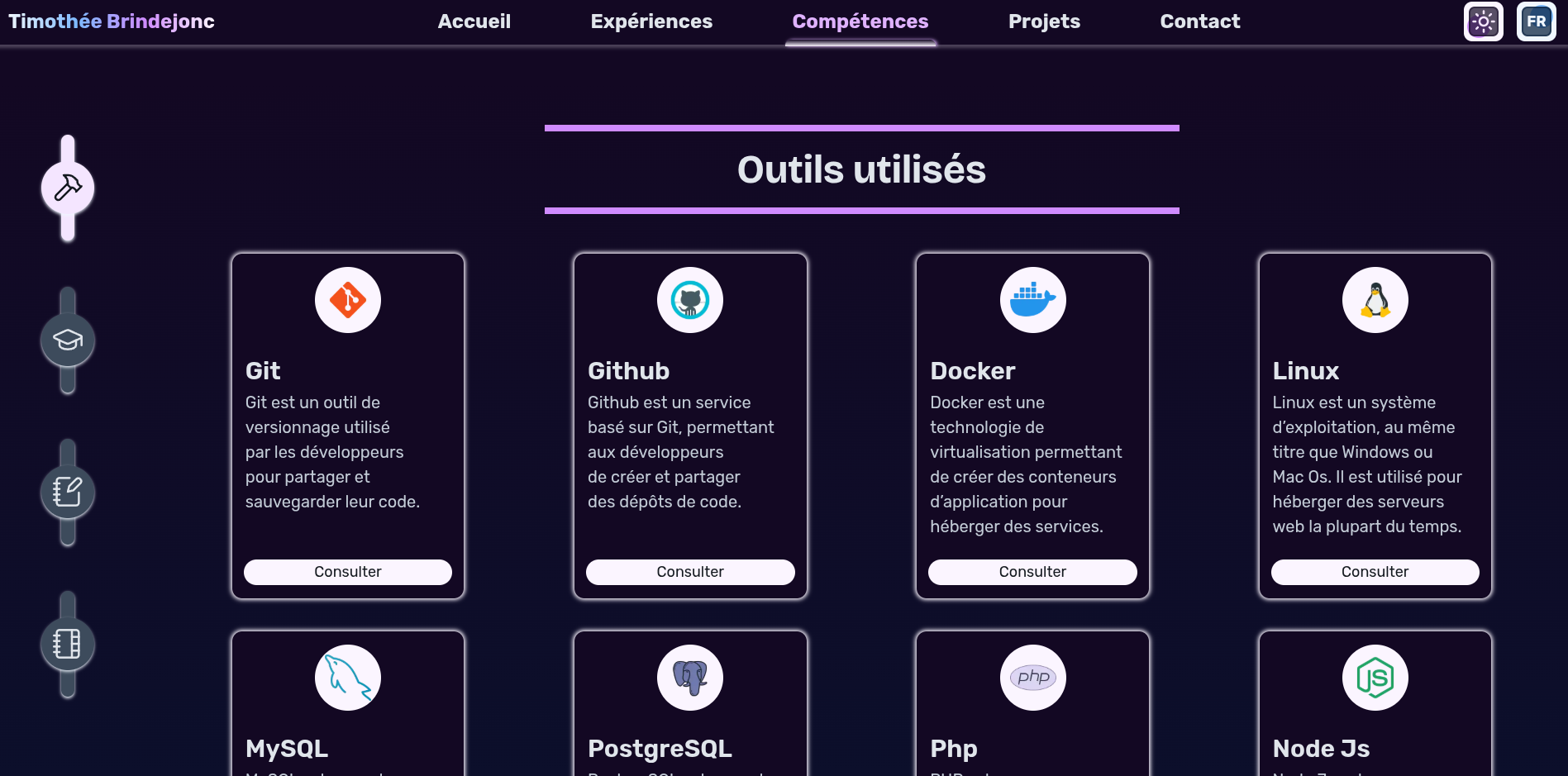Click the PostgreSQL elephant icon
1568x776 pixels.
pyautogui.click(x=690, y=678)
